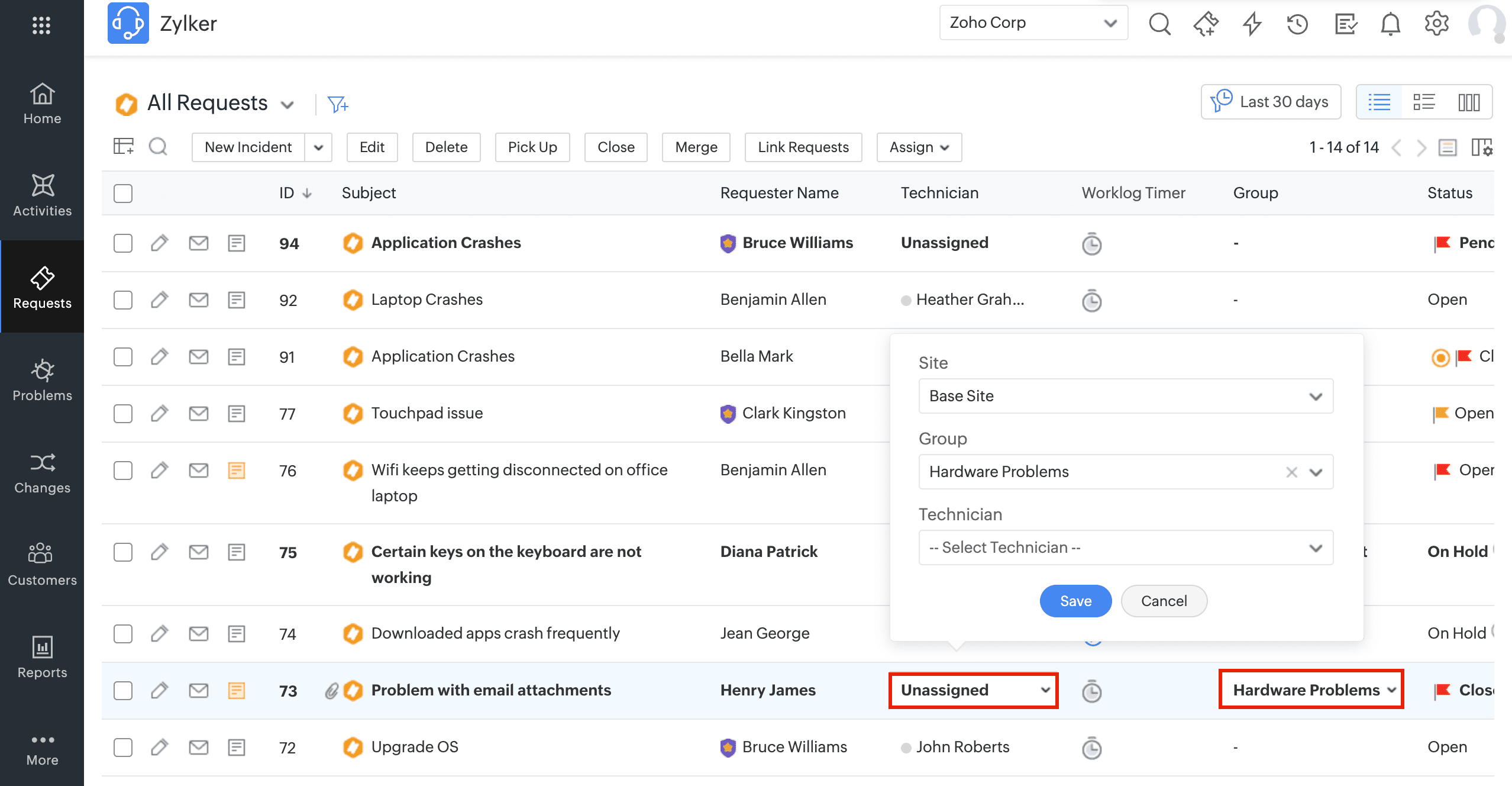This screenshot has width=1512, height=786.
Task: Expand the Site dropdown showing Base Site
Action: coord(1125,396)
